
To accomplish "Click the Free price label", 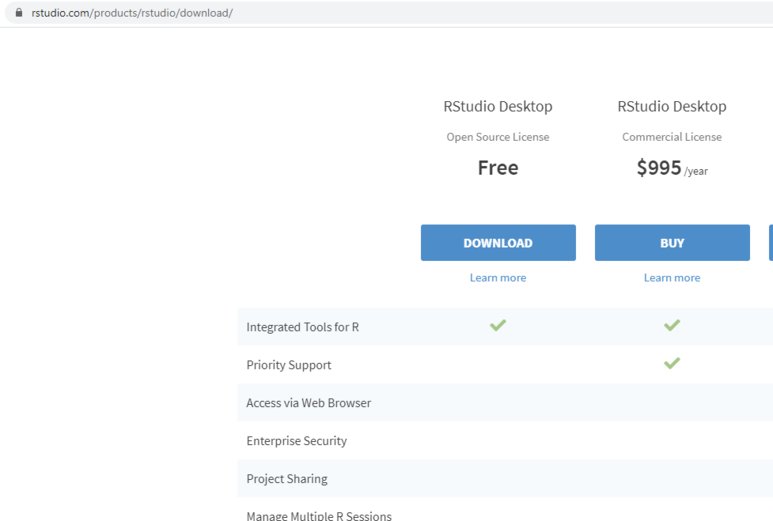I will click(498, 168).
